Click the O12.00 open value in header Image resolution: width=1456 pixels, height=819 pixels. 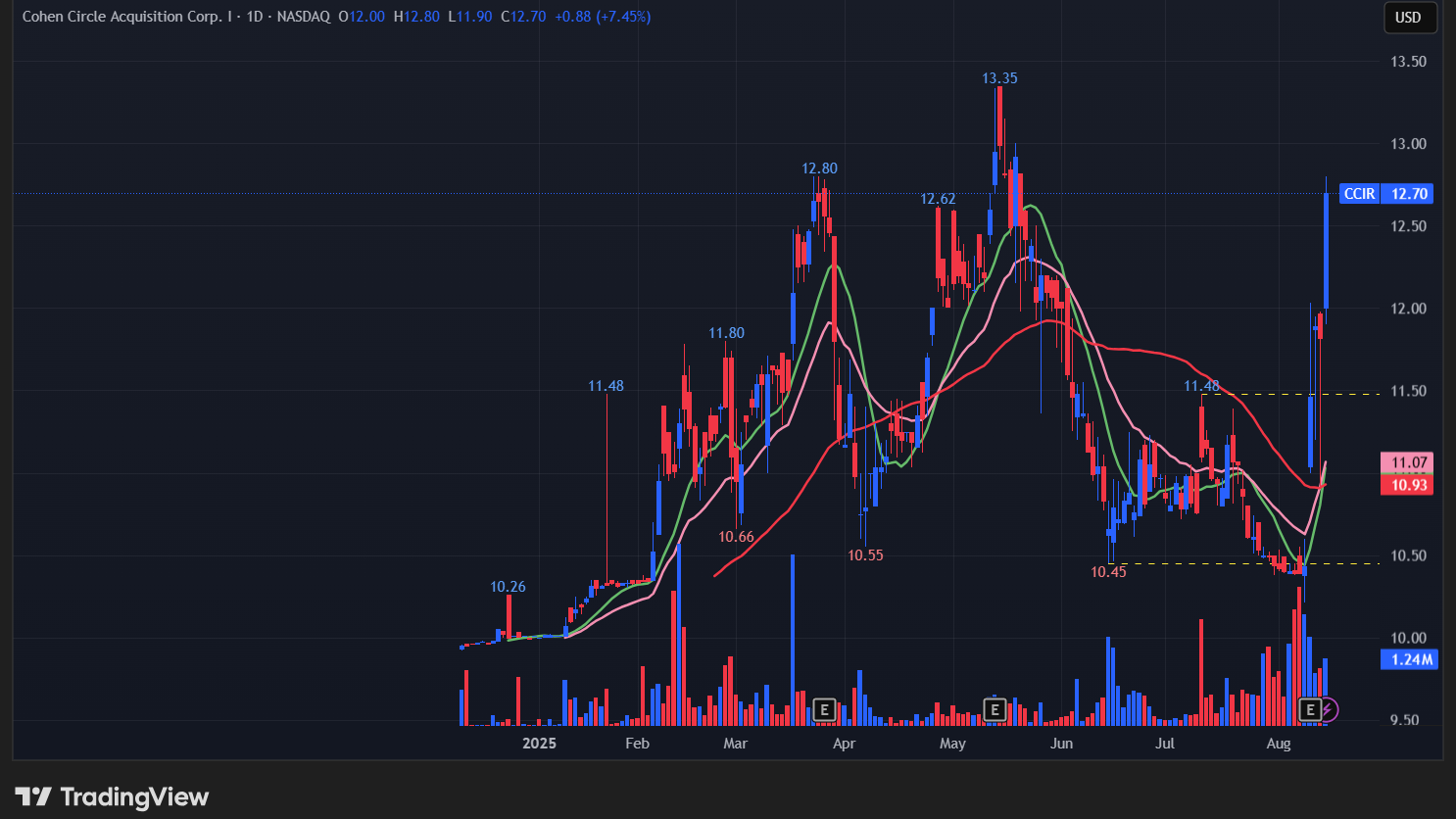362,17
